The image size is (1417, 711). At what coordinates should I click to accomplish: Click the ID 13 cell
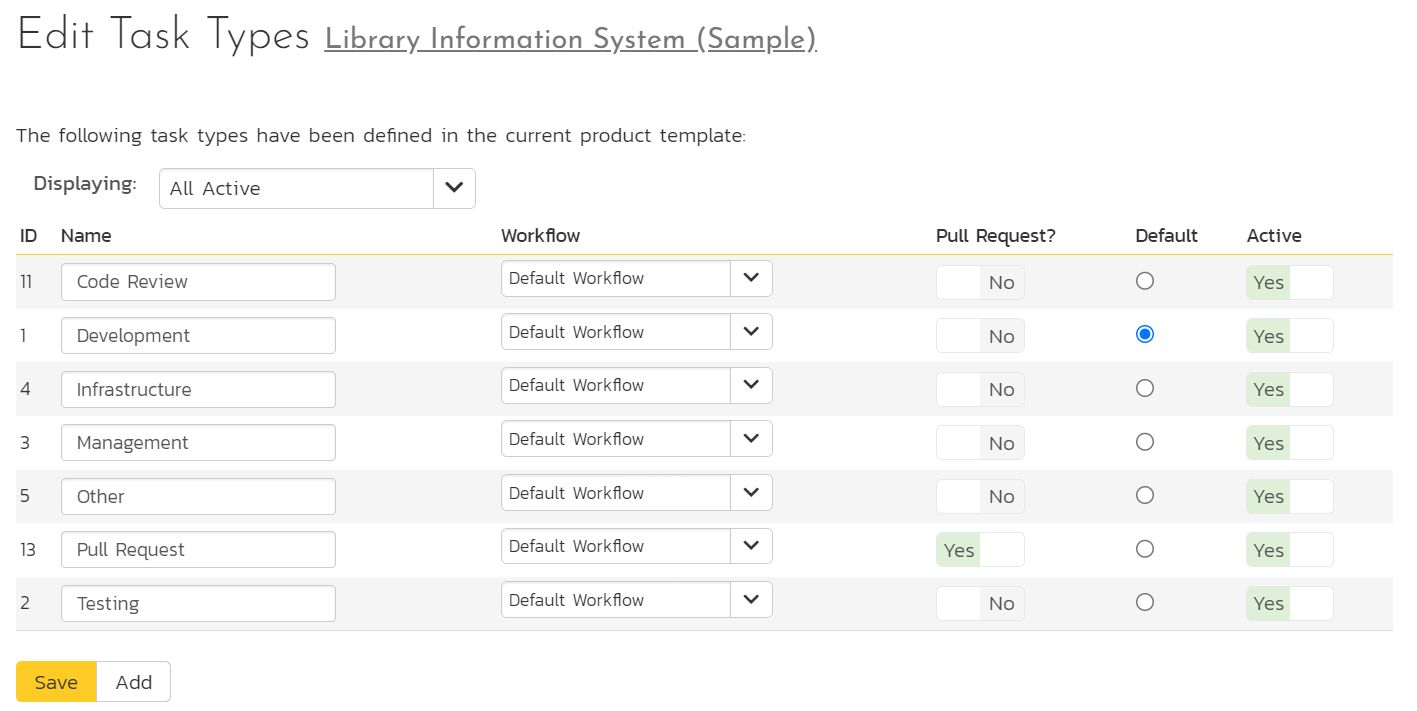coord(27,550)
